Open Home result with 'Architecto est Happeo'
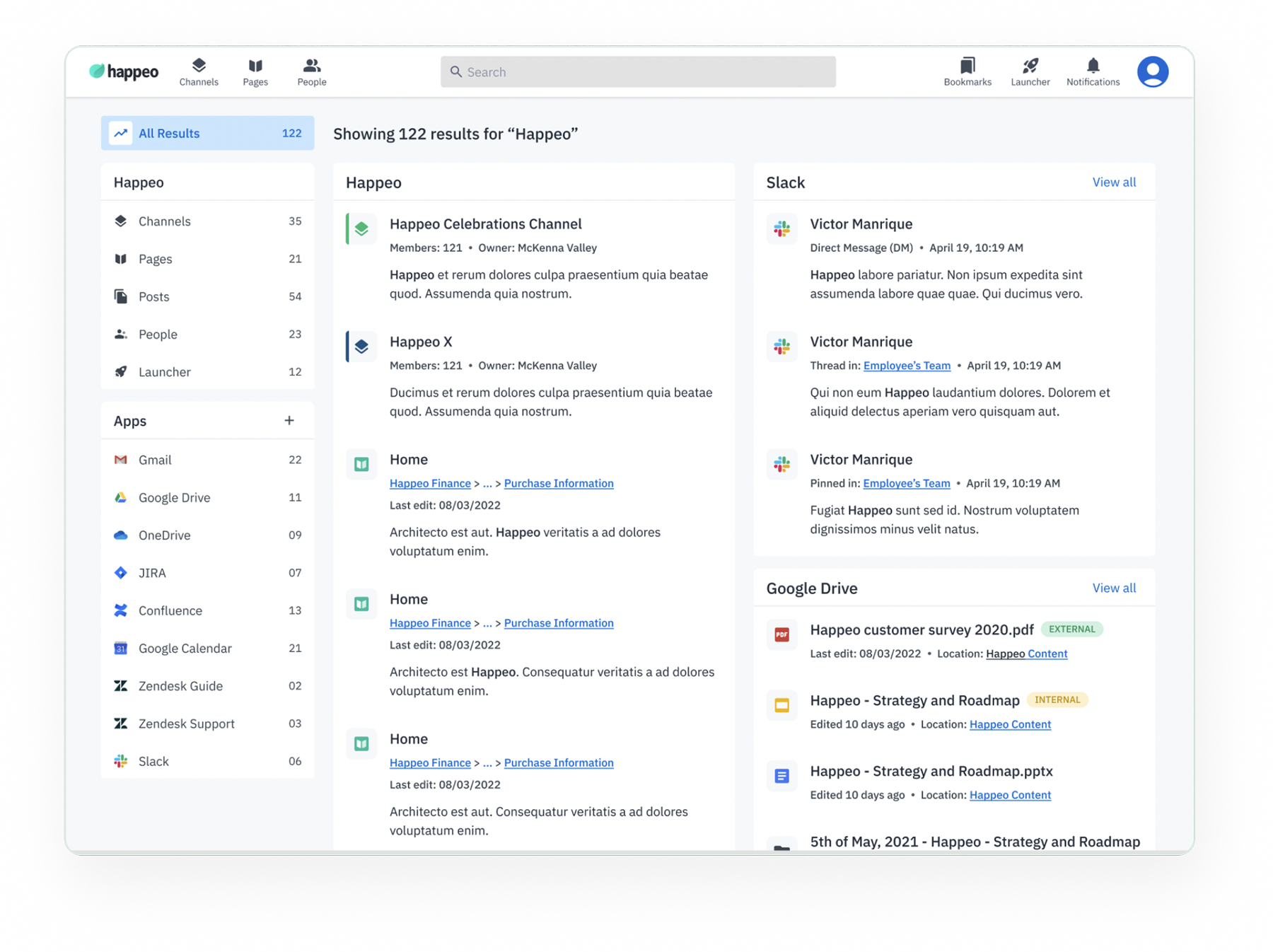The width and height of the screenshot is (1273, 952). [409, 599]
